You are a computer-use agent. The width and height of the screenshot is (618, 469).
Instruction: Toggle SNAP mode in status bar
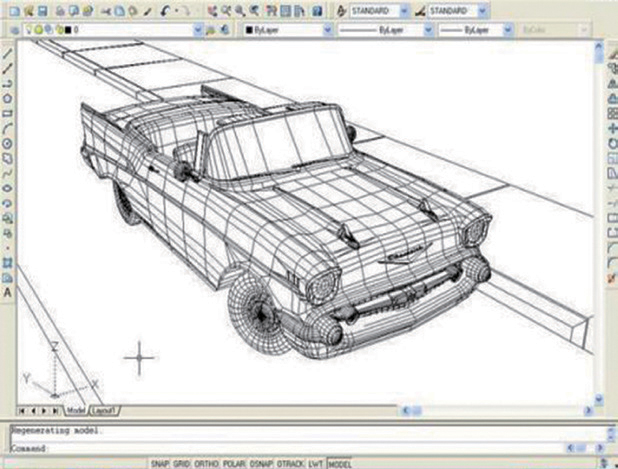tap(159, 464)
